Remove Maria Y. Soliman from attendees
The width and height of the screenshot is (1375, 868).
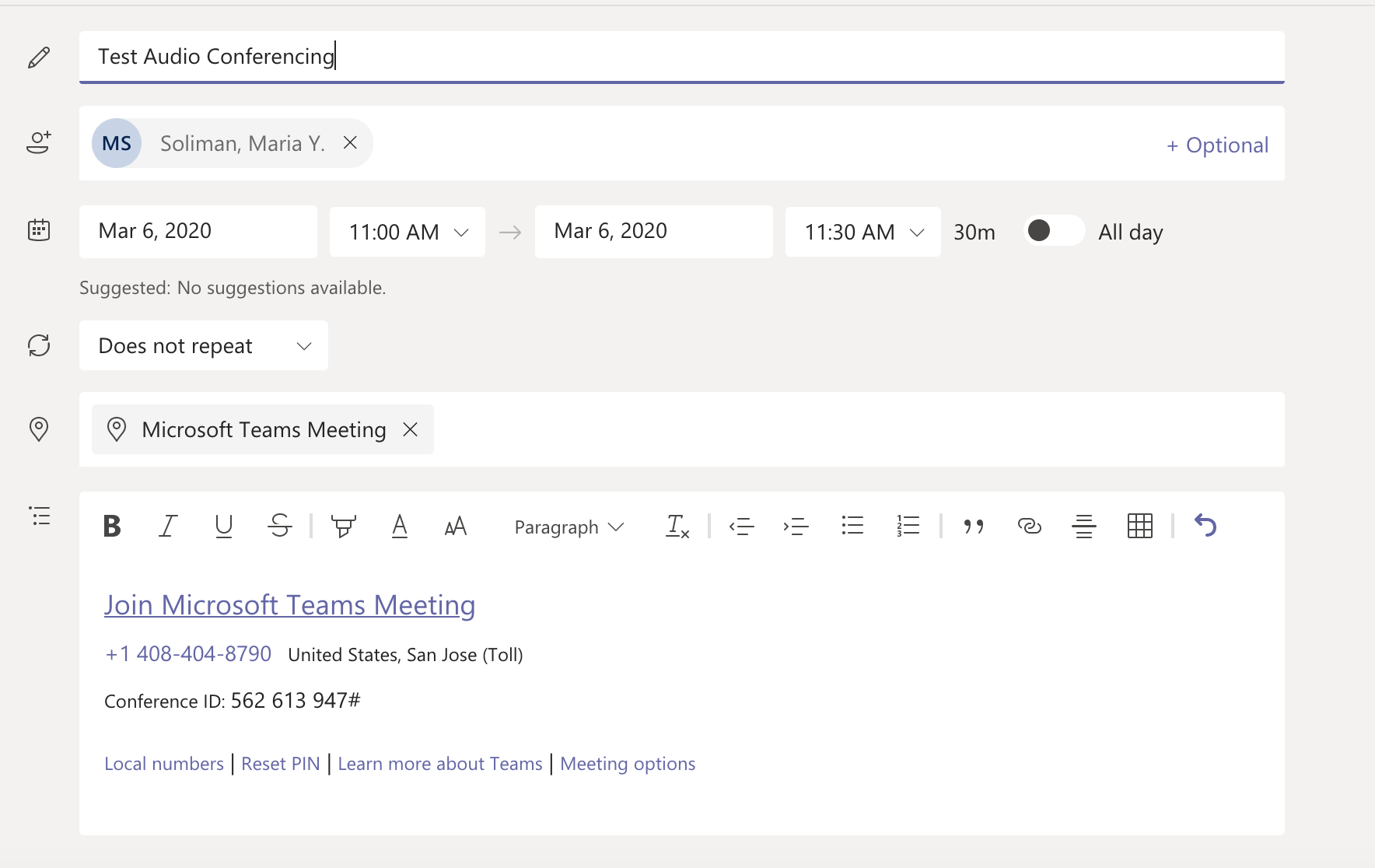350,143
